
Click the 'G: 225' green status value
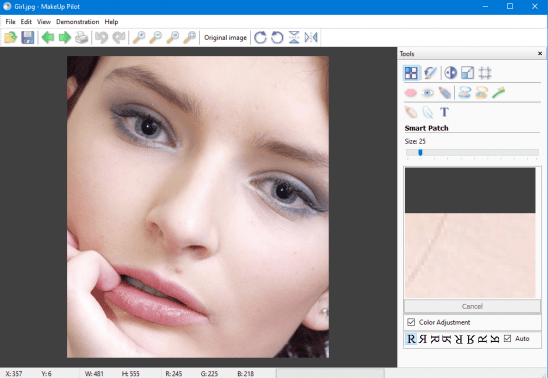[209, 374]
